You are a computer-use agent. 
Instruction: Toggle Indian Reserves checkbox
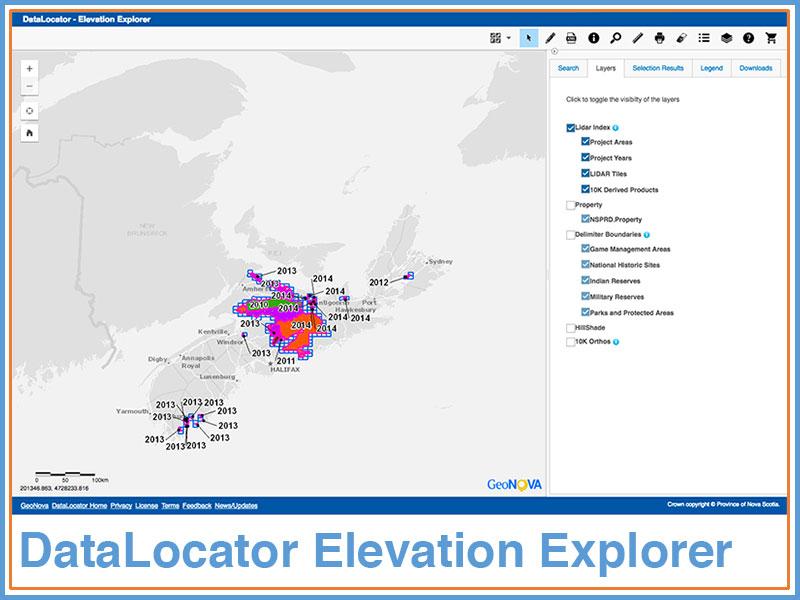[586, 280]
